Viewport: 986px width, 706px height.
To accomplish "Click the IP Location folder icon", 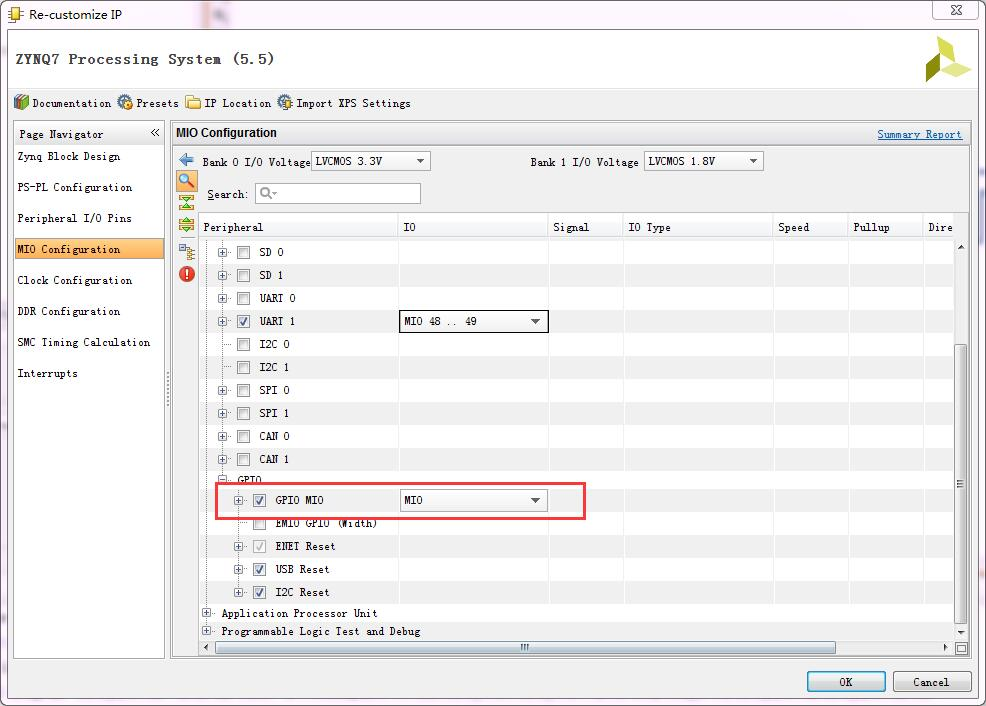I will [193, 102].
